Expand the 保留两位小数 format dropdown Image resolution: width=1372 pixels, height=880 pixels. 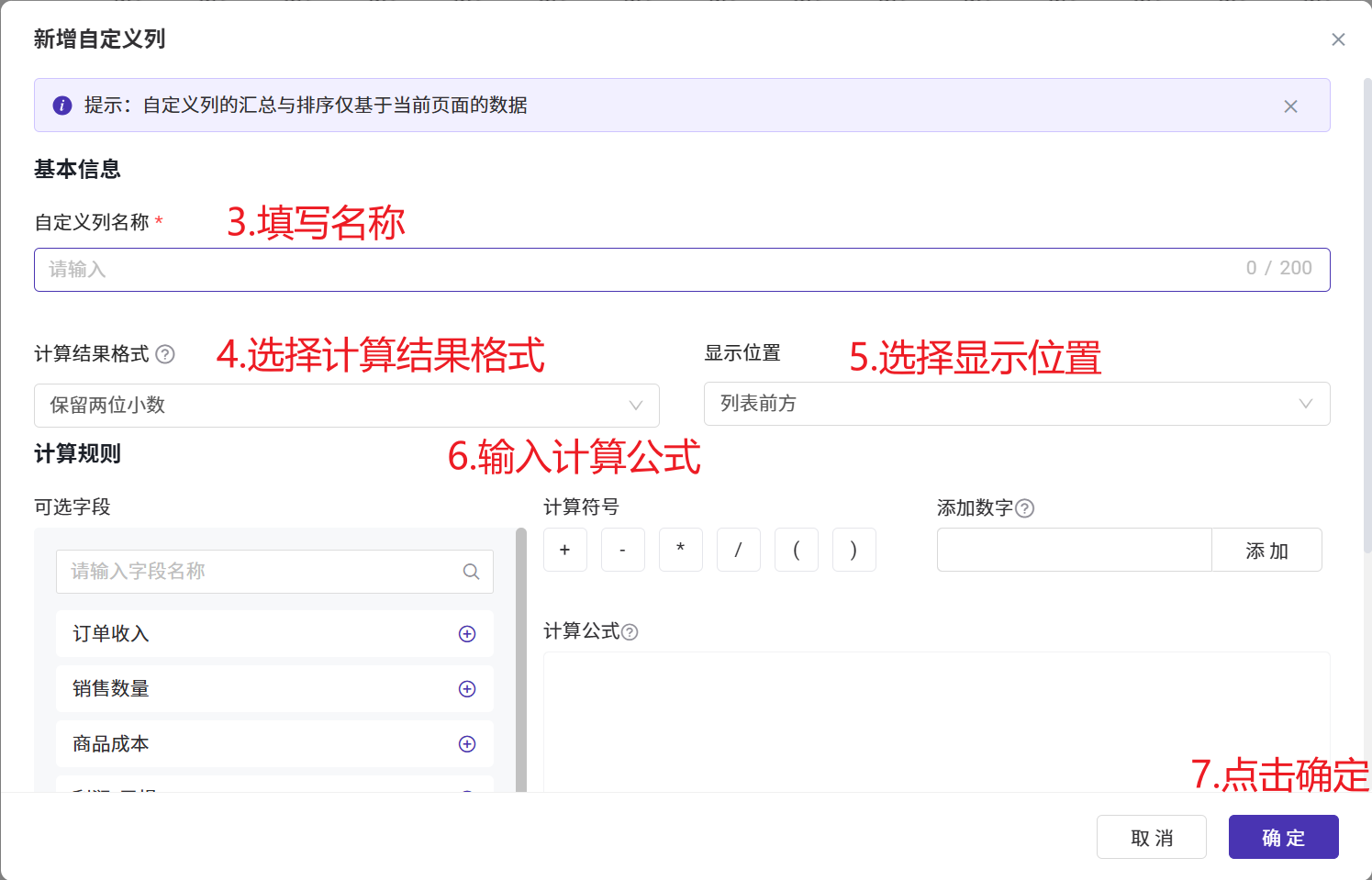click(347, 406)
